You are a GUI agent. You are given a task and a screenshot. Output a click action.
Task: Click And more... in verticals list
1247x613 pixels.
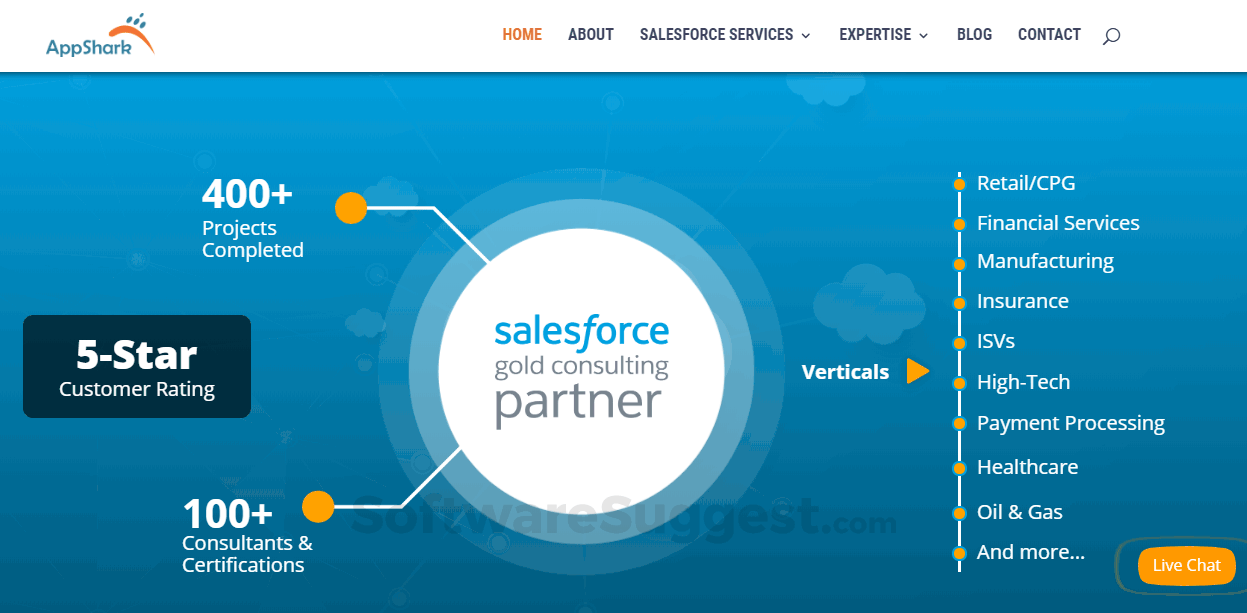pos(1031,552)
